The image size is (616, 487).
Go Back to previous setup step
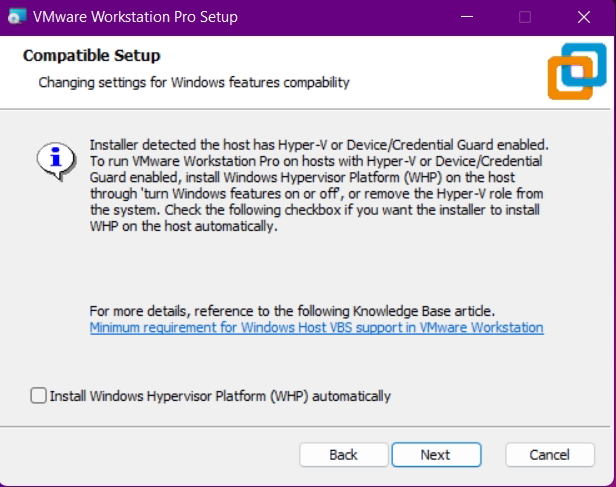[343, 454]
